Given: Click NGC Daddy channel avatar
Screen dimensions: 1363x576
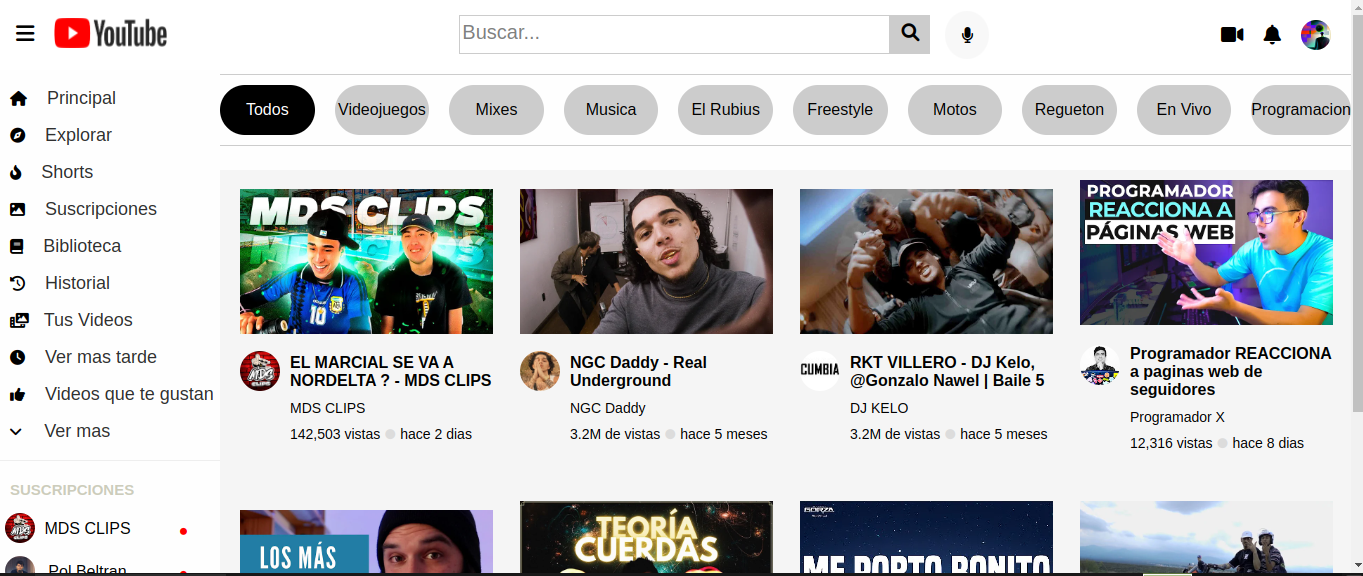Looking at the screenshot, I should (540, 371).
